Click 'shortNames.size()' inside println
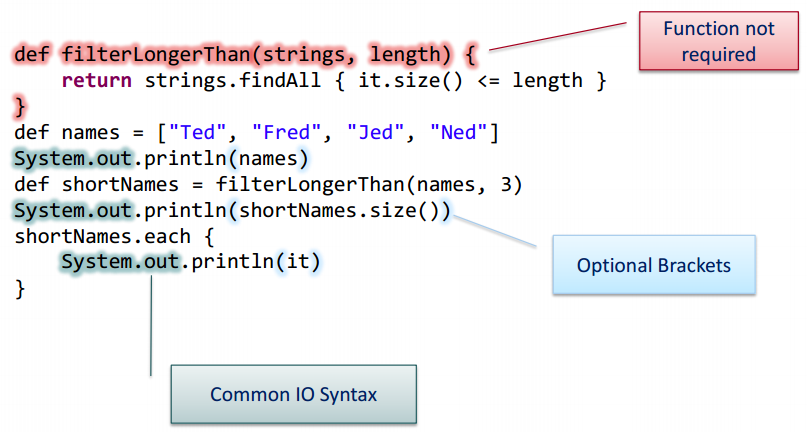Screen dimensions: 807x432 point(340,211)
